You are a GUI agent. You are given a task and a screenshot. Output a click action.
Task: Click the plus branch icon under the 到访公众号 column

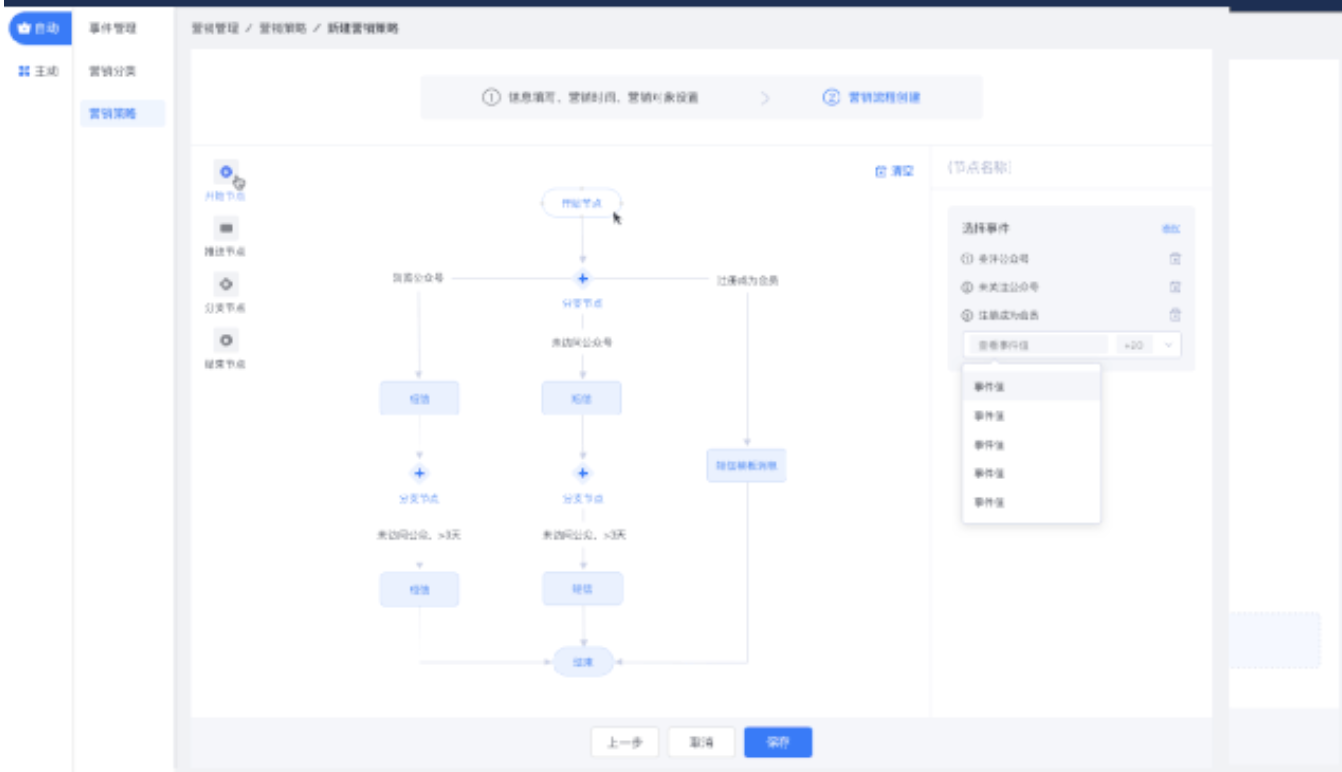(x=420, y=474)
